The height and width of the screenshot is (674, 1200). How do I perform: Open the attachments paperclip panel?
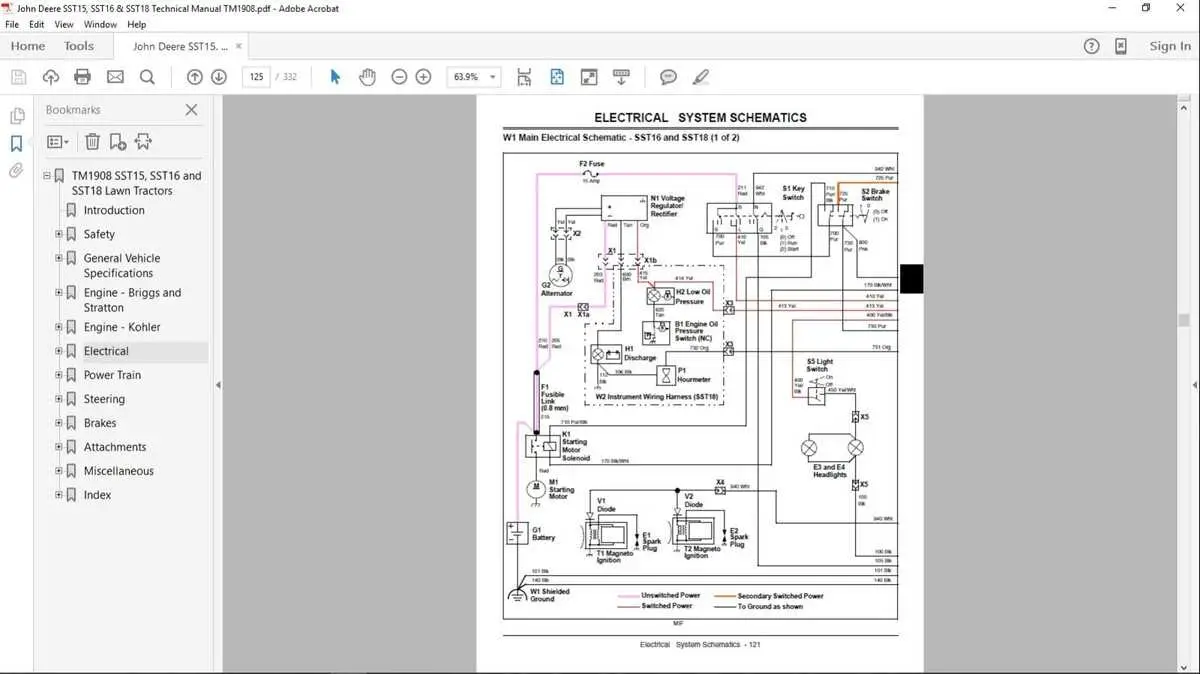(x=16, y=171)
